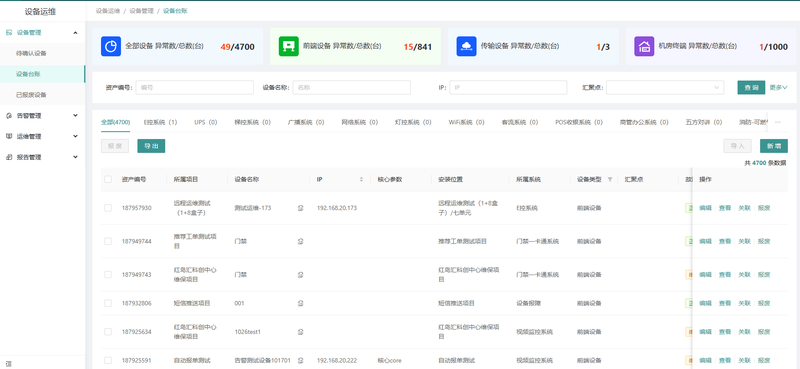Click the grey 报废 button above the table
Image resolution: width=800 pixels, height=369 pixels.
[115, 146]
